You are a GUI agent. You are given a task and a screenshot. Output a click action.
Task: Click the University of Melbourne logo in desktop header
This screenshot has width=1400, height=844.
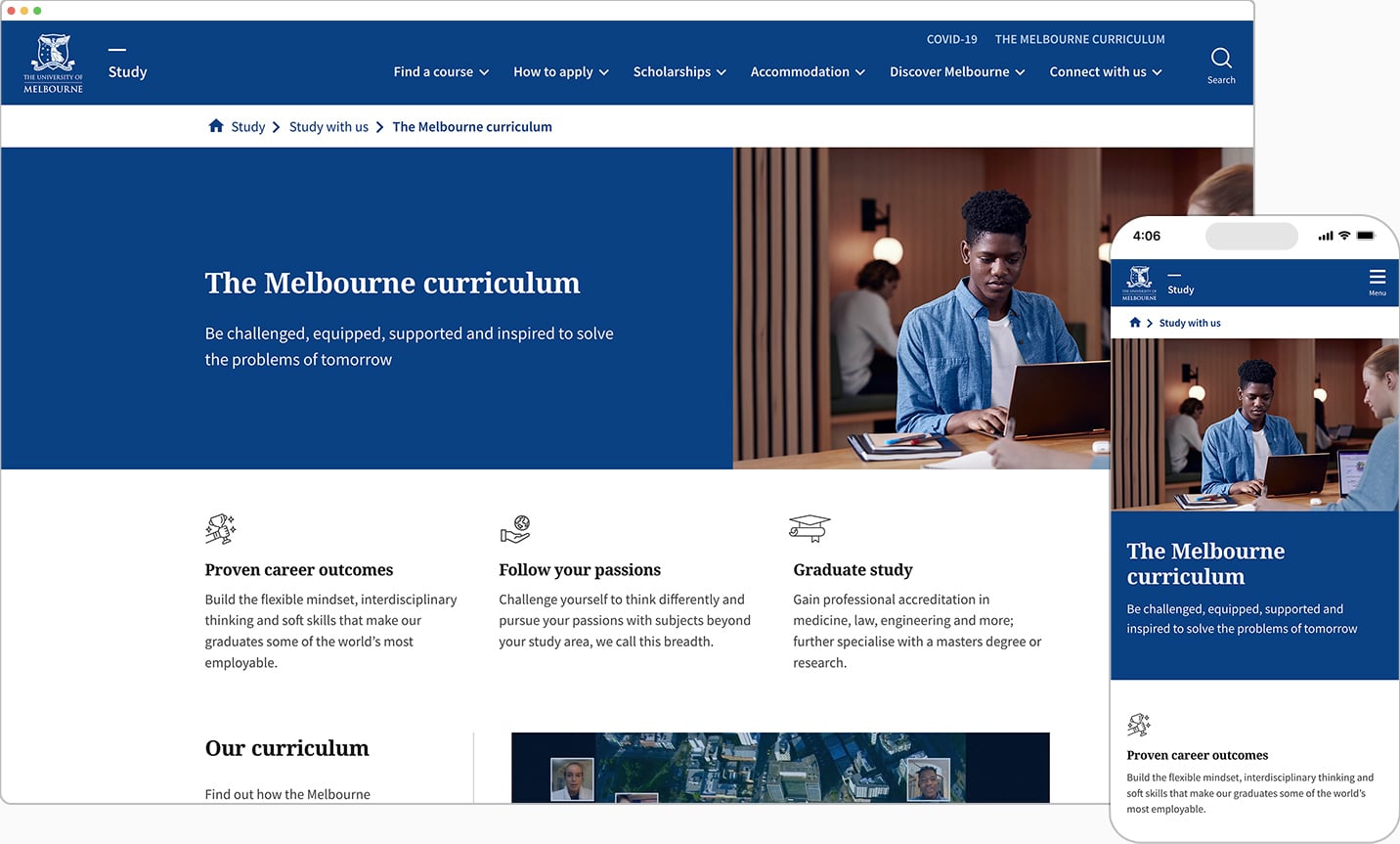pos(53,64)
